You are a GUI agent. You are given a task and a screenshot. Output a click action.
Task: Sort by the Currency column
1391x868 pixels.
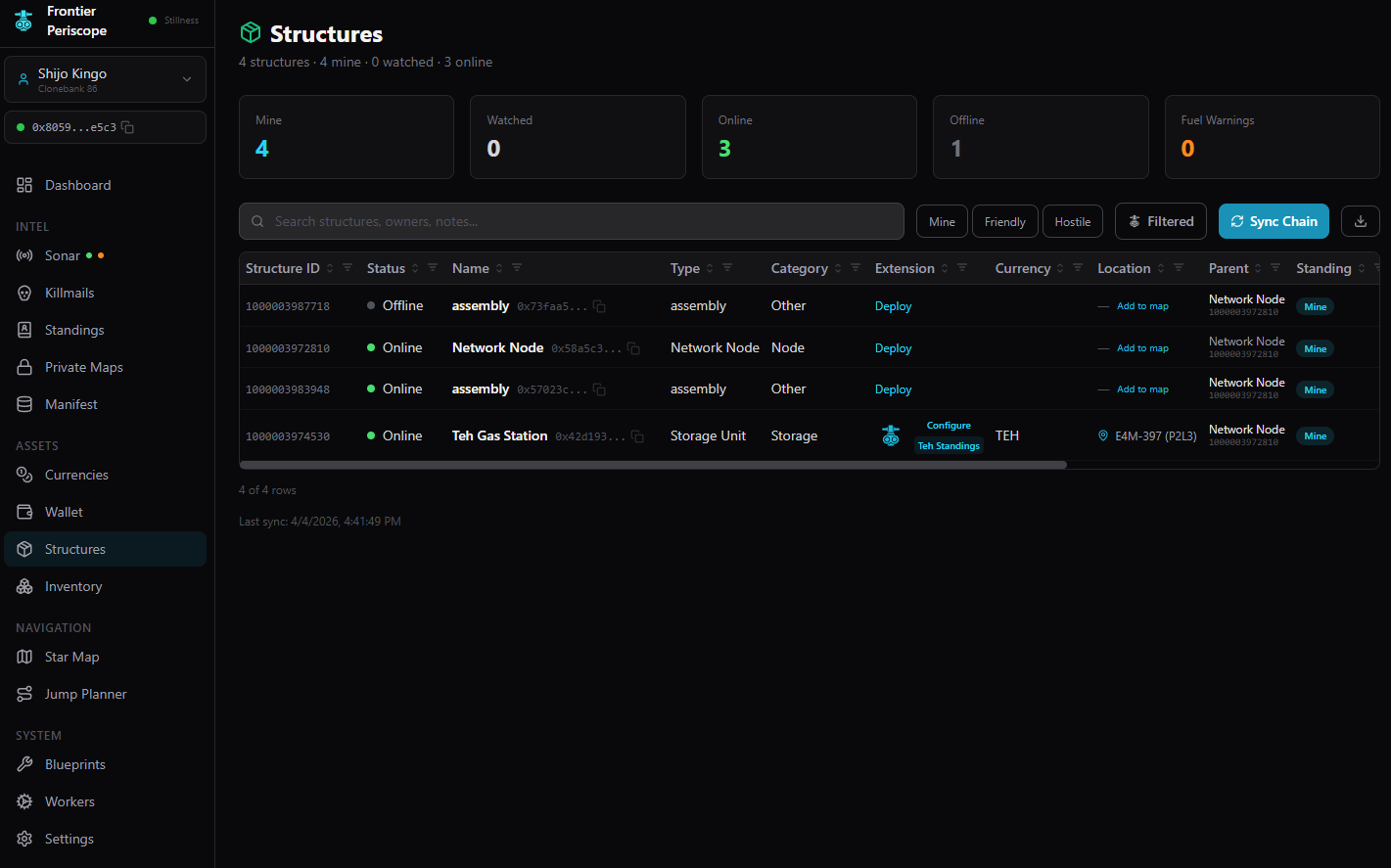(1060, 268)
